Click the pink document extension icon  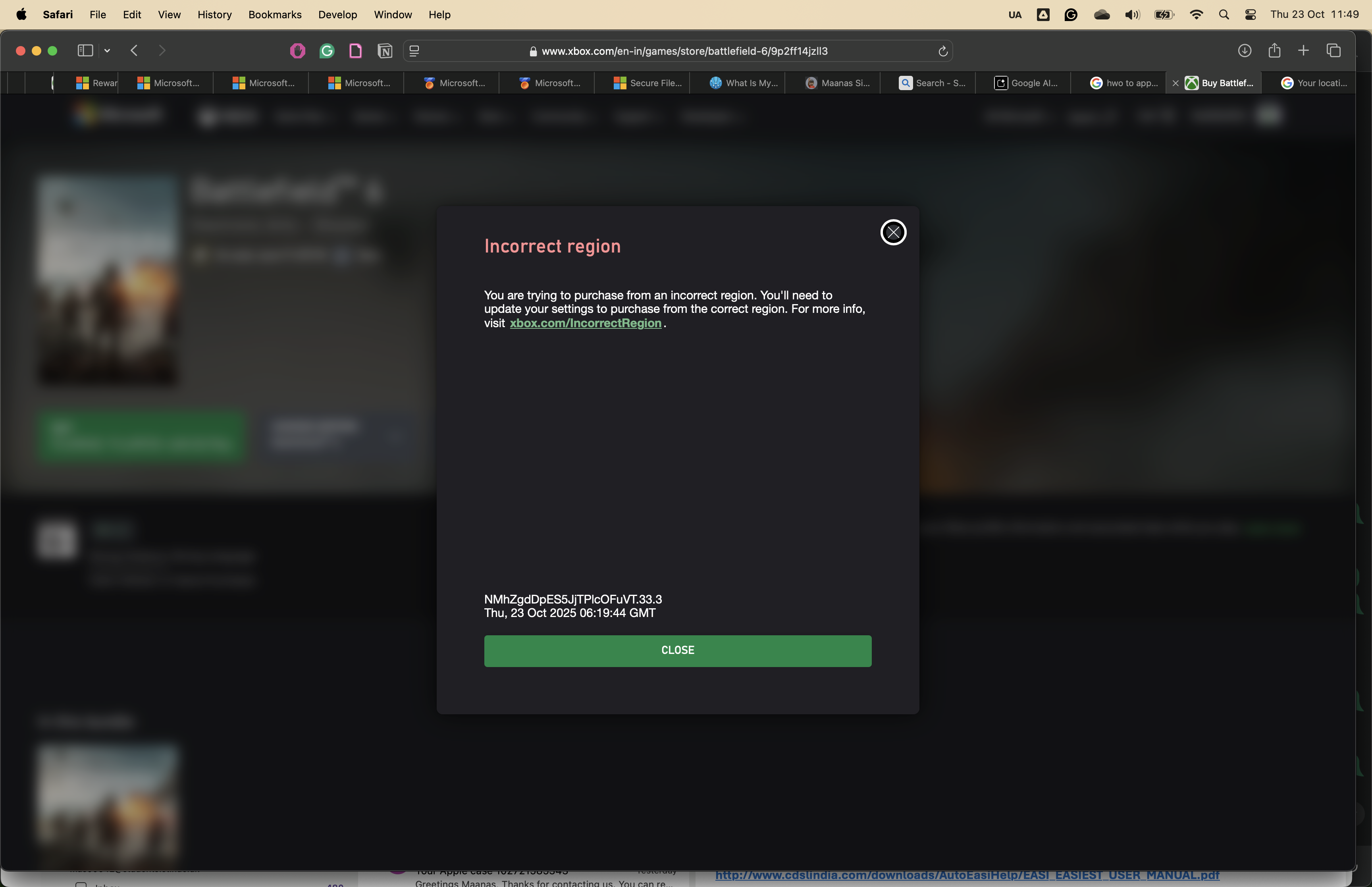(356, 51)
